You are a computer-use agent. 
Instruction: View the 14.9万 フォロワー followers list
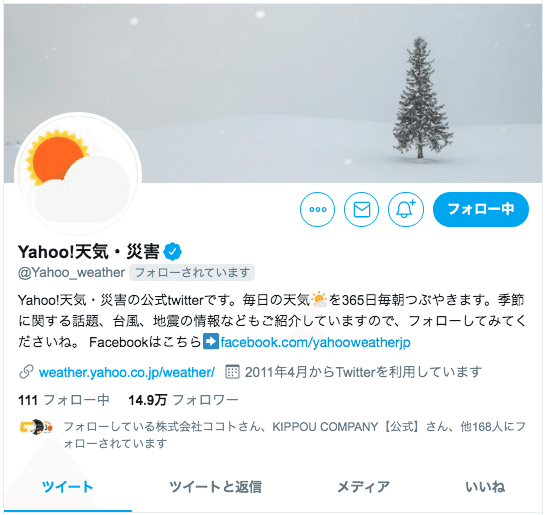183,400
